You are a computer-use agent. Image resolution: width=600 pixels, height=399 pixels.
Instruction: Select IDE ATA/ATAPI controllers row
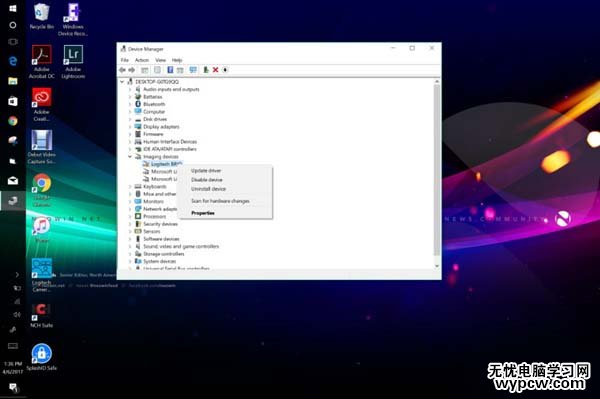click(x=166, y=149)
